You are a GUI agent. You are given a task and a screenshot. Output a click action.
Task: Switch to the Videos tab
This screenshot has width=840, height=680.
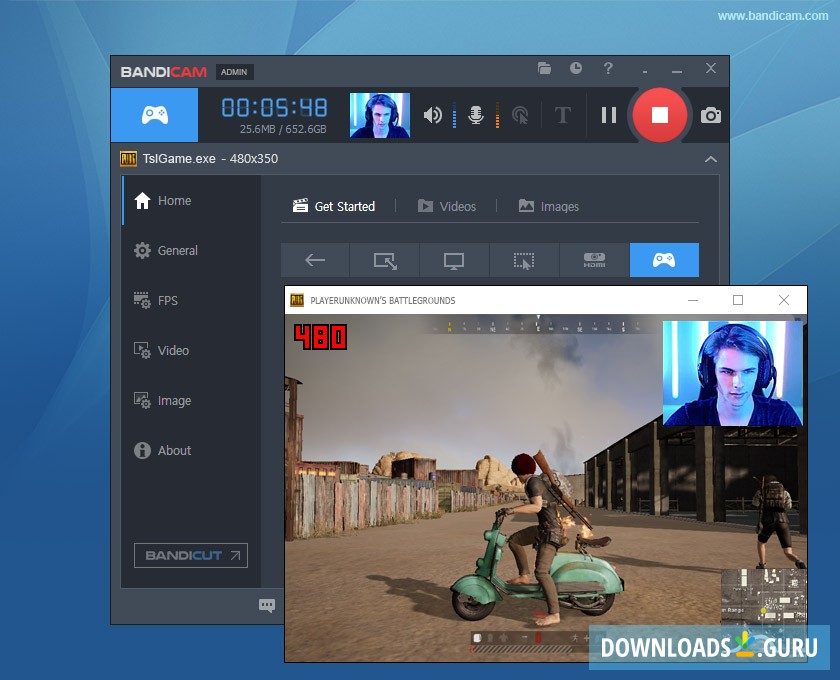447,206
